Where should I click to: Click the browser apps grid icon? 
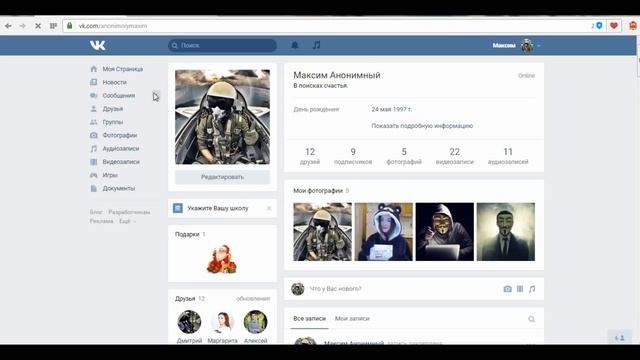(x=53, y=26)
